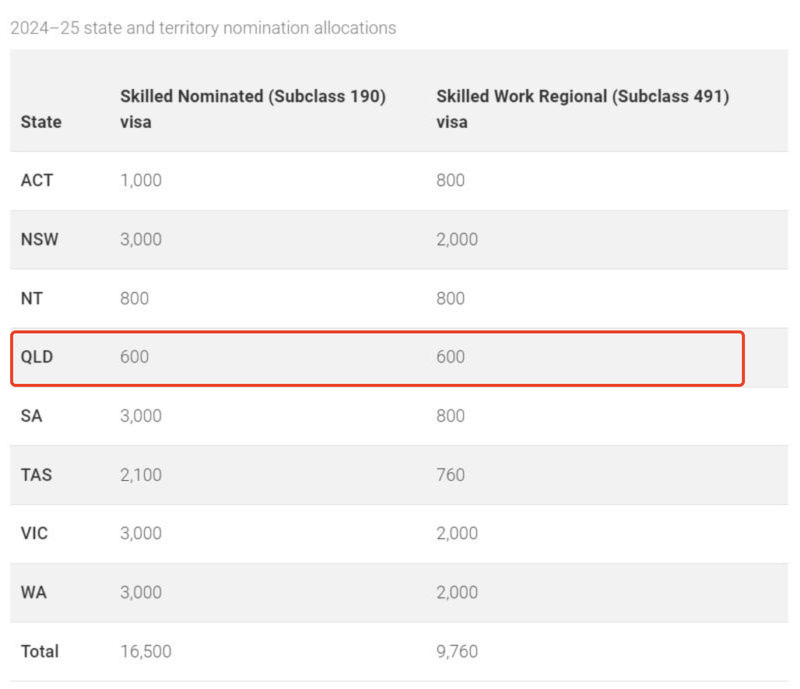Screen dimensions: 800x689
Task: Click QLD Subclass 190 value 600
Action: (x=134, y=357)
